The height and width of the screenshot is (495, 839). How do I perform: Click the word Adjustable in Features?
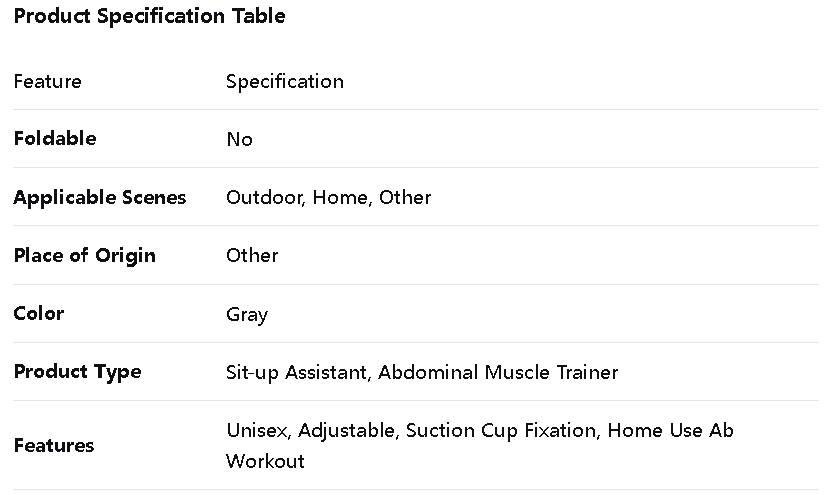pos(348,430)
